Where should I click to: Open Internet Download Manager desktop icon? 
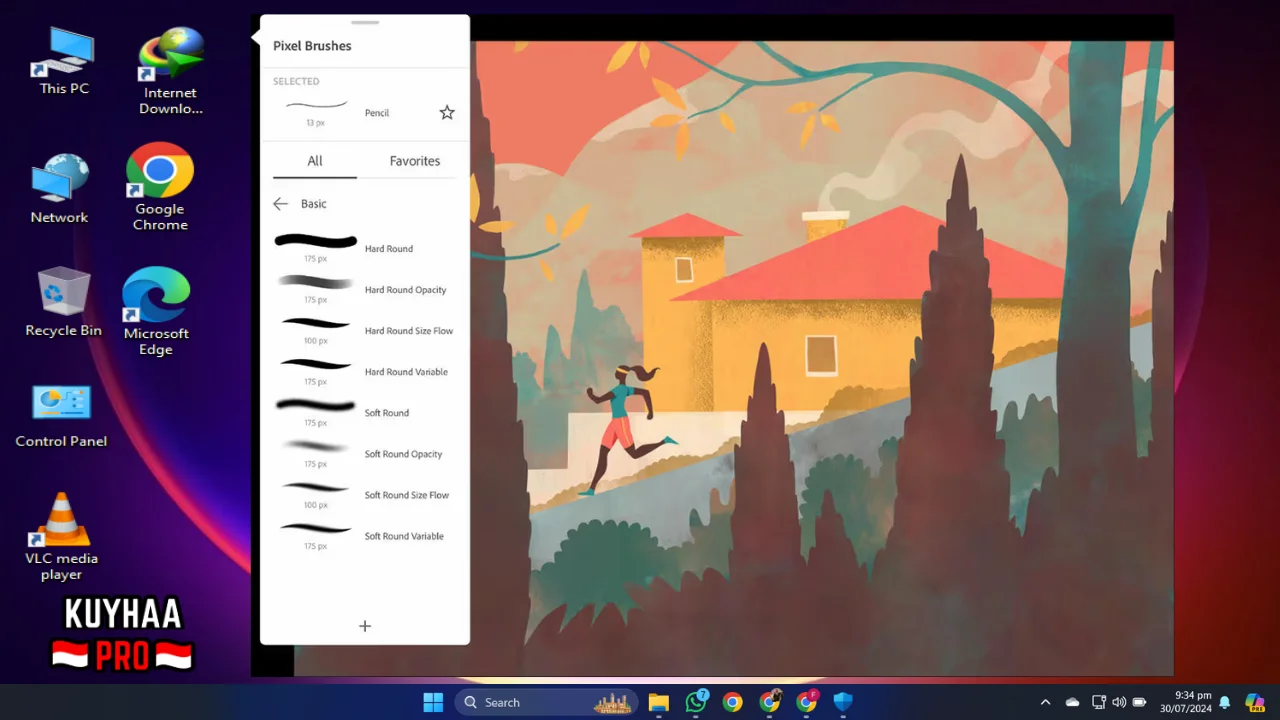point(171,70)
